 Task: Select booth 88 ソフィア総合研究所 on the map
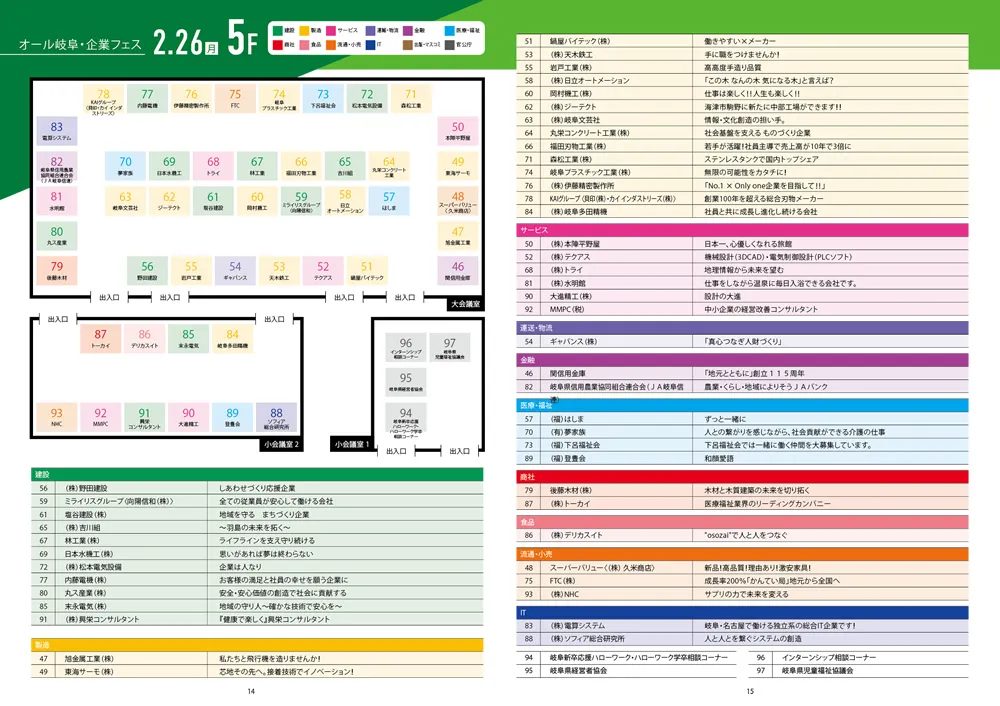tap(276, 417)
